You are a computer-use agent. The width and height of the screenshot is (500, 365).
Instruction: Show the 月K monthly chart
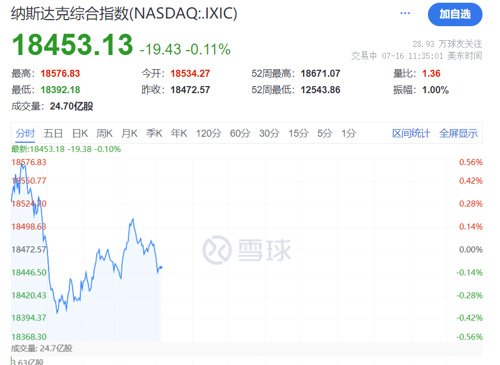click(x=129, y=133)
